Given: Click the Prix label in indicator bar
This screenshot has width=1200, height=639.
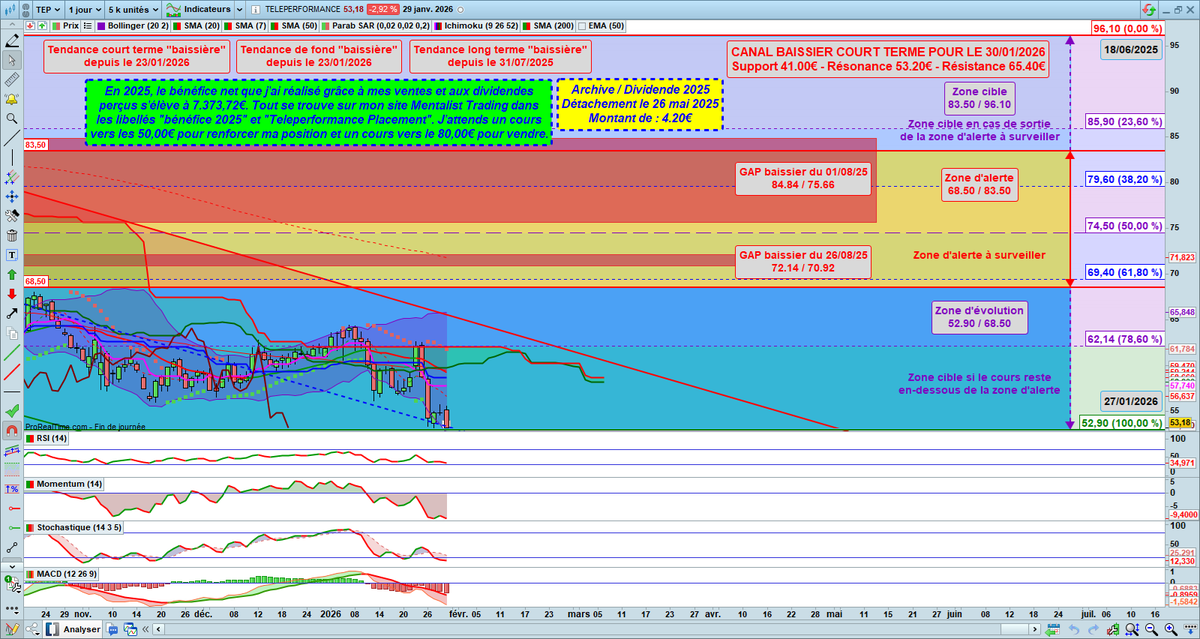Looking at the screenshot, I should 71,25.
